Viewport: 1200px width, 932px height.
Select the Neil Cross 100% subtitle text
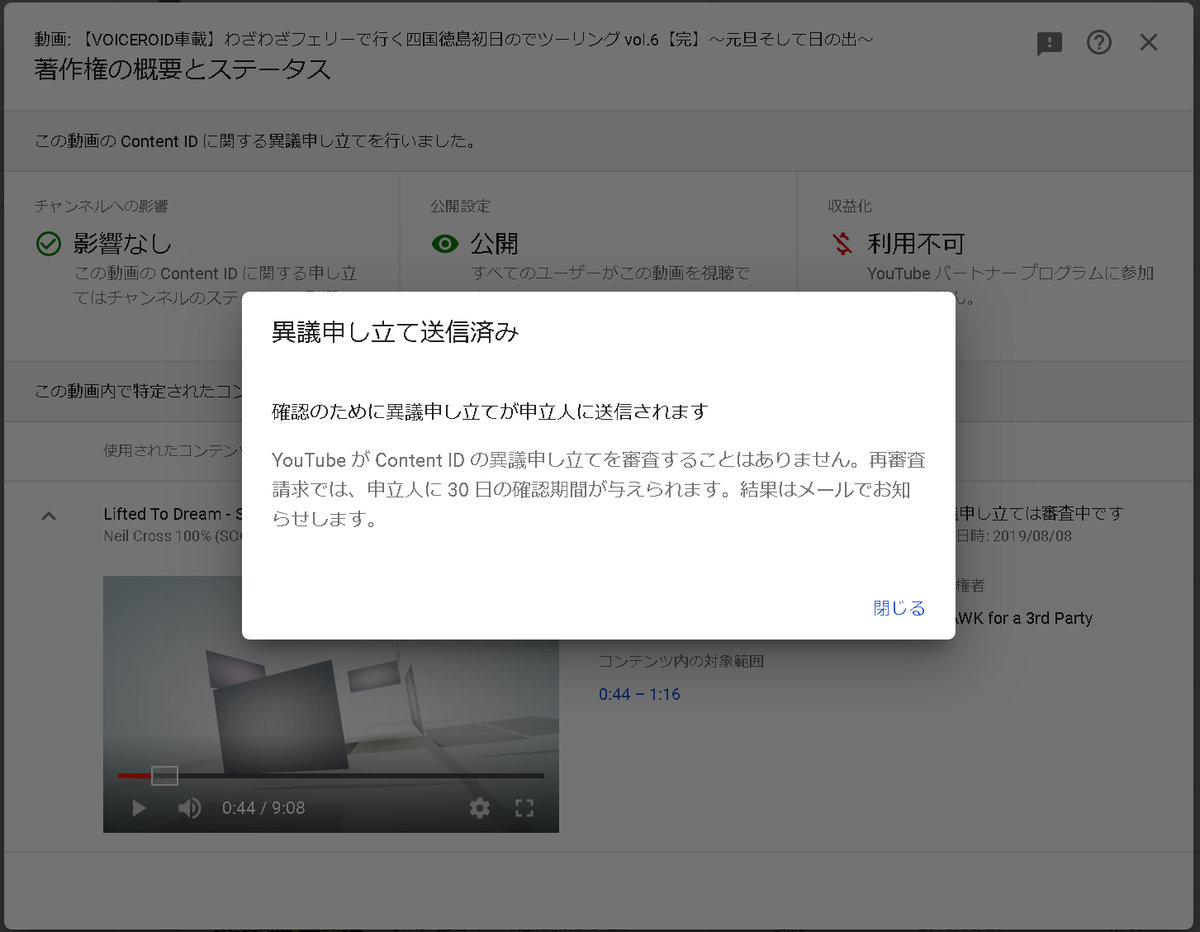[x=172, y=537]
